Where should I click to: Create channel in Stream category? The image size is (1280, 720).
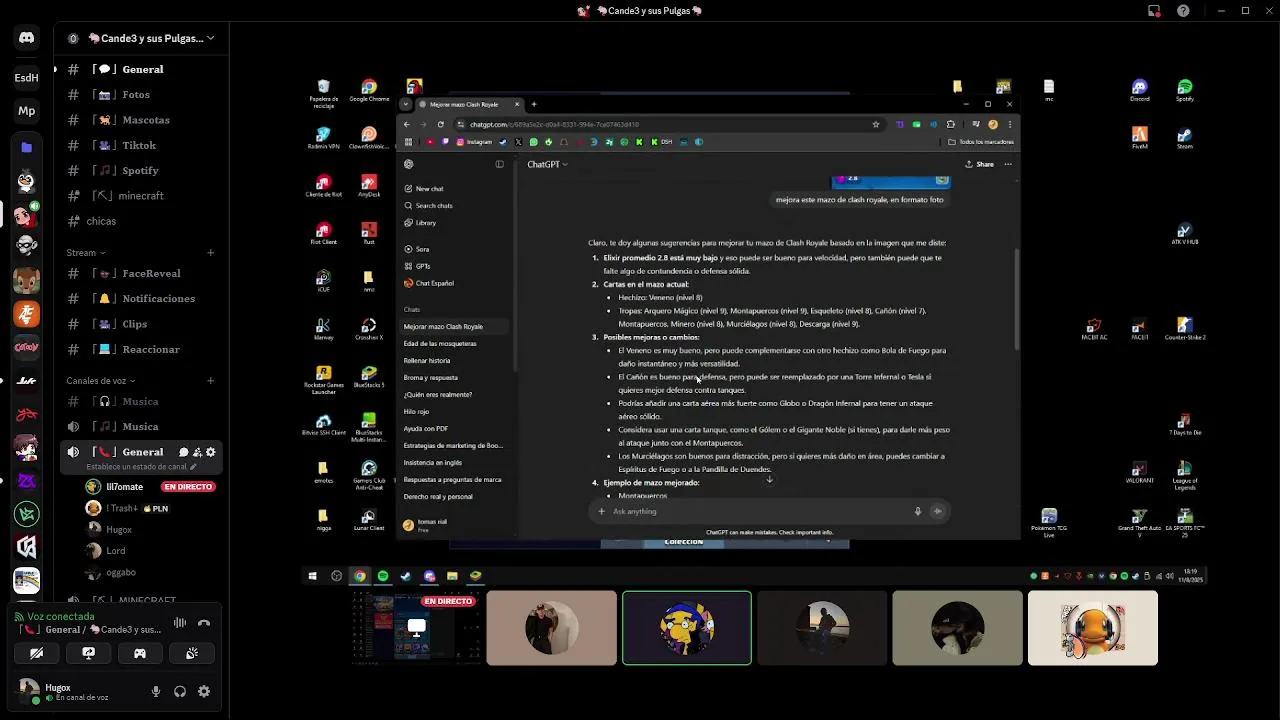tap(210, 253)
